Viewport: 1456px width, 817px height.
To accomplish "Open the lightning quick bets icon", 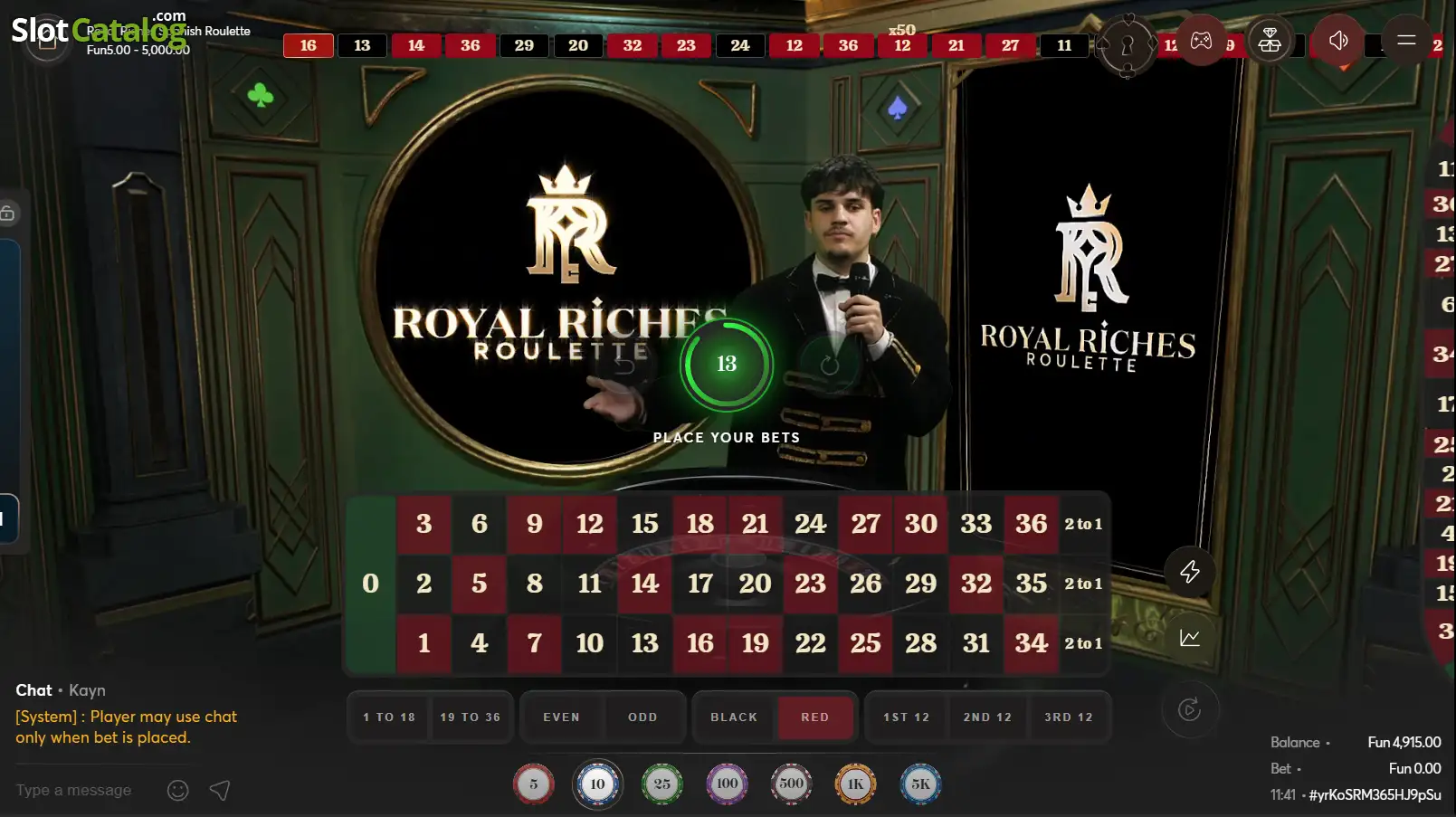I will [x=1189, y=572].
